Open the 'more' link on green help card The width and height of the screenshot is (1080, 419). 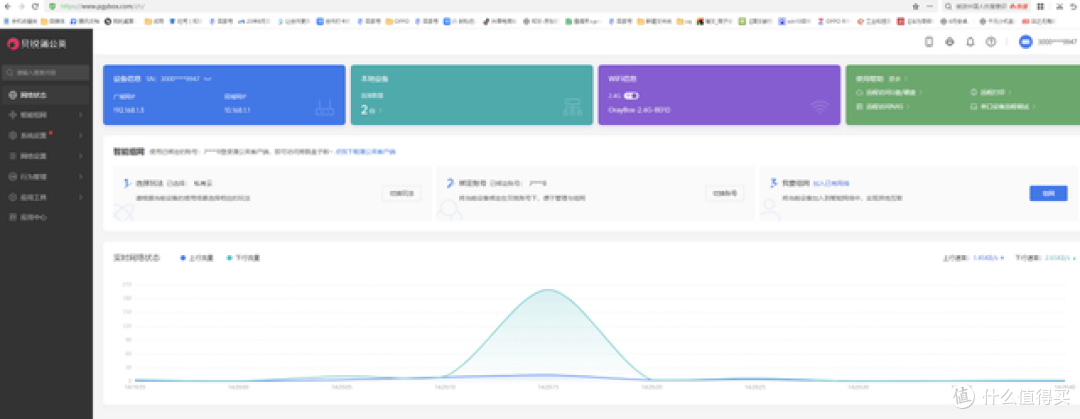tap(897, 79)
